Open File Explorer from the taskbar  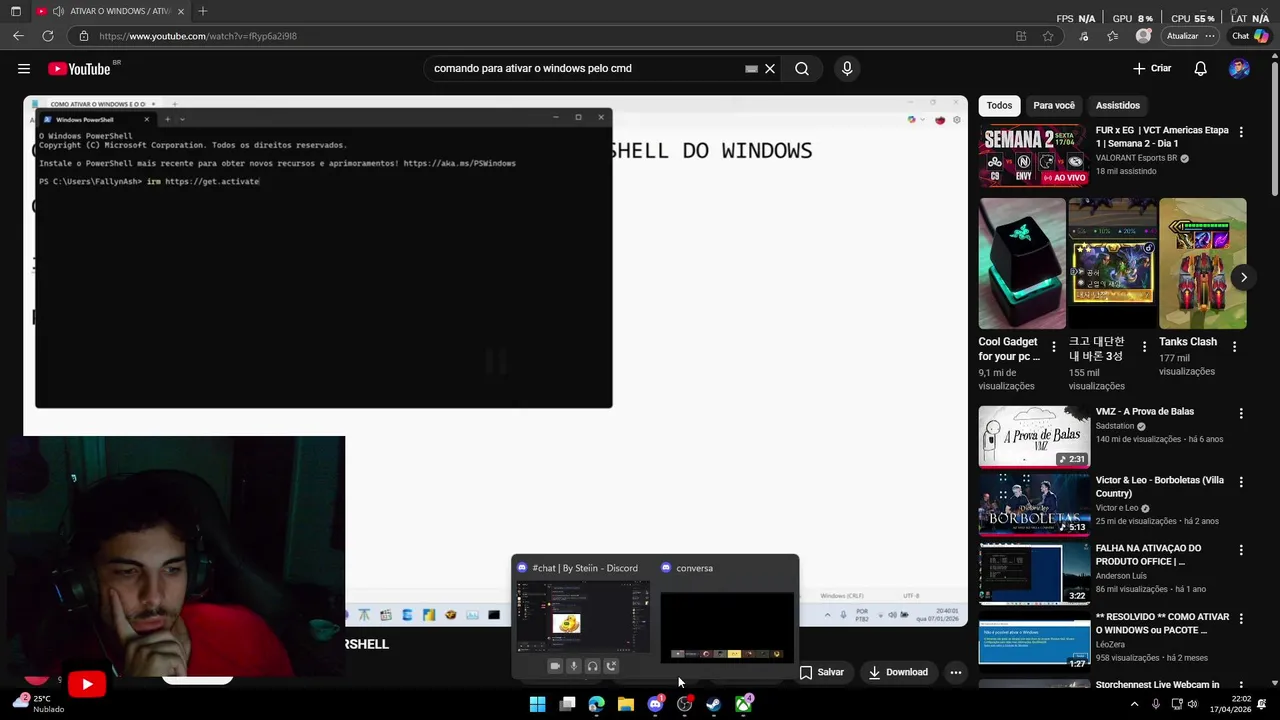click(x=626, y=704)
